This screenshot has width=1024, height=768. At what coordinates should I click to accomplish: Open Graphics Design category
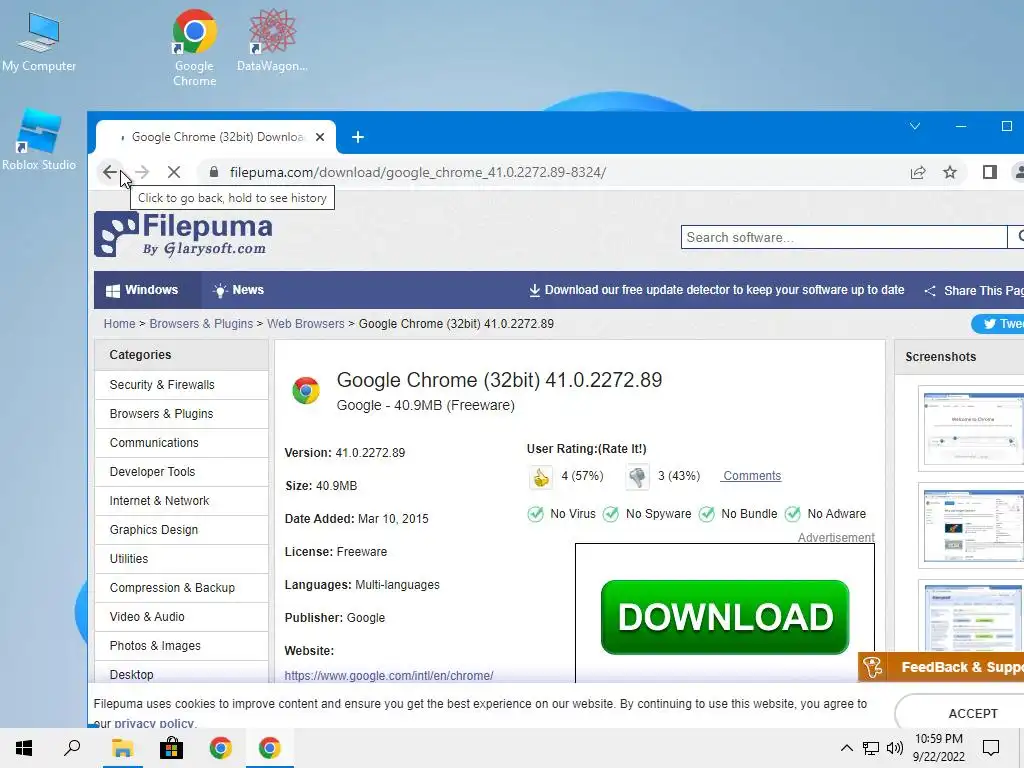tap(182, 530)
